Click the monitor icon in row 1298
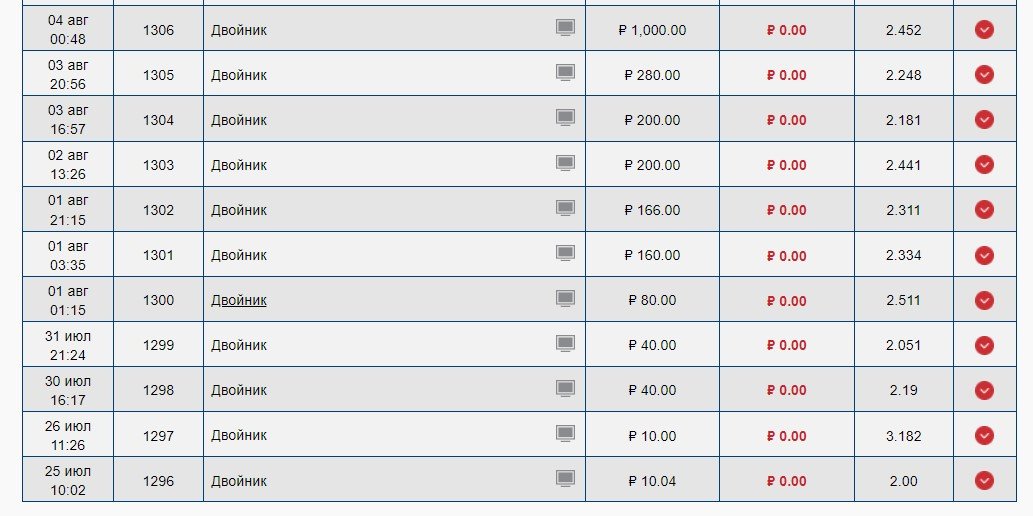 (565, 388)
